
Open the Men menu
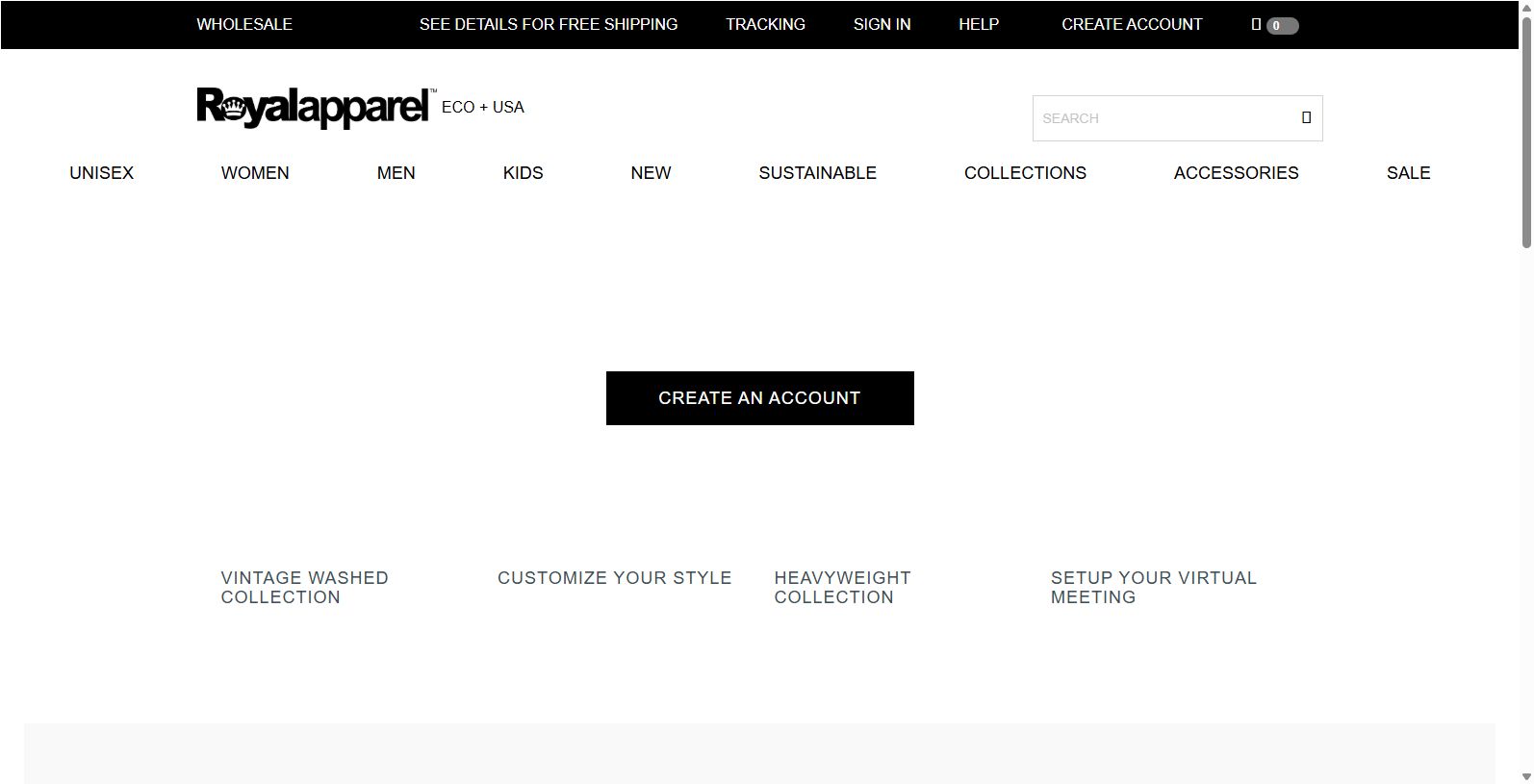pos(396,173)
